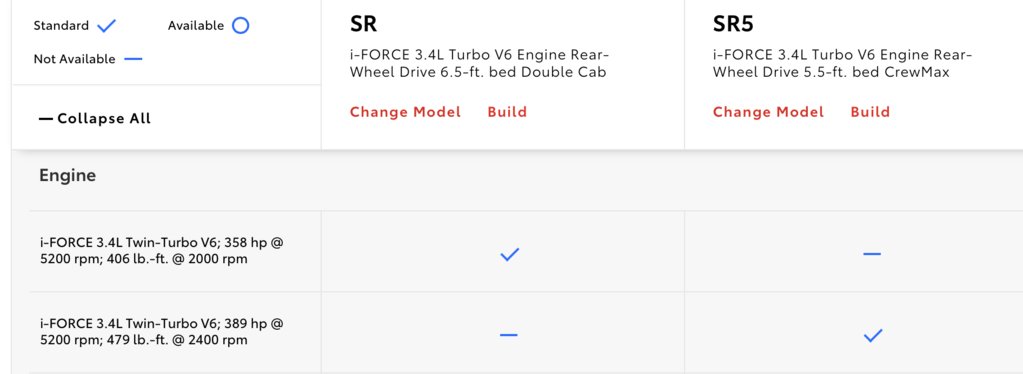Collapse the Engine section header

pos(67,176)
